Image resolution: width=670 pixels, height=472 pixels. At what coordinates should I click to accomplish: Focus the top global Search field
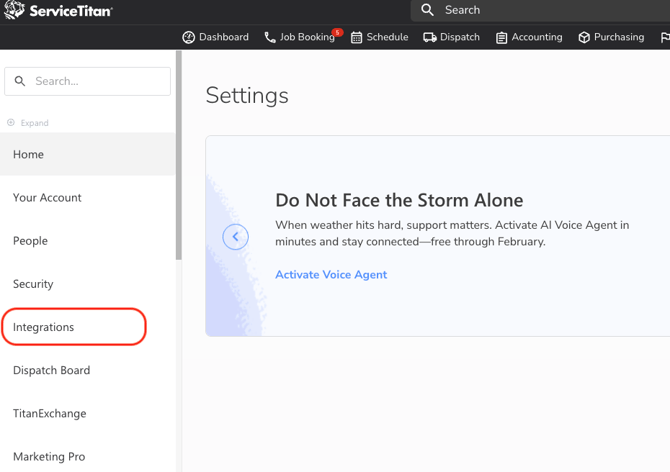tap(540, 10)
